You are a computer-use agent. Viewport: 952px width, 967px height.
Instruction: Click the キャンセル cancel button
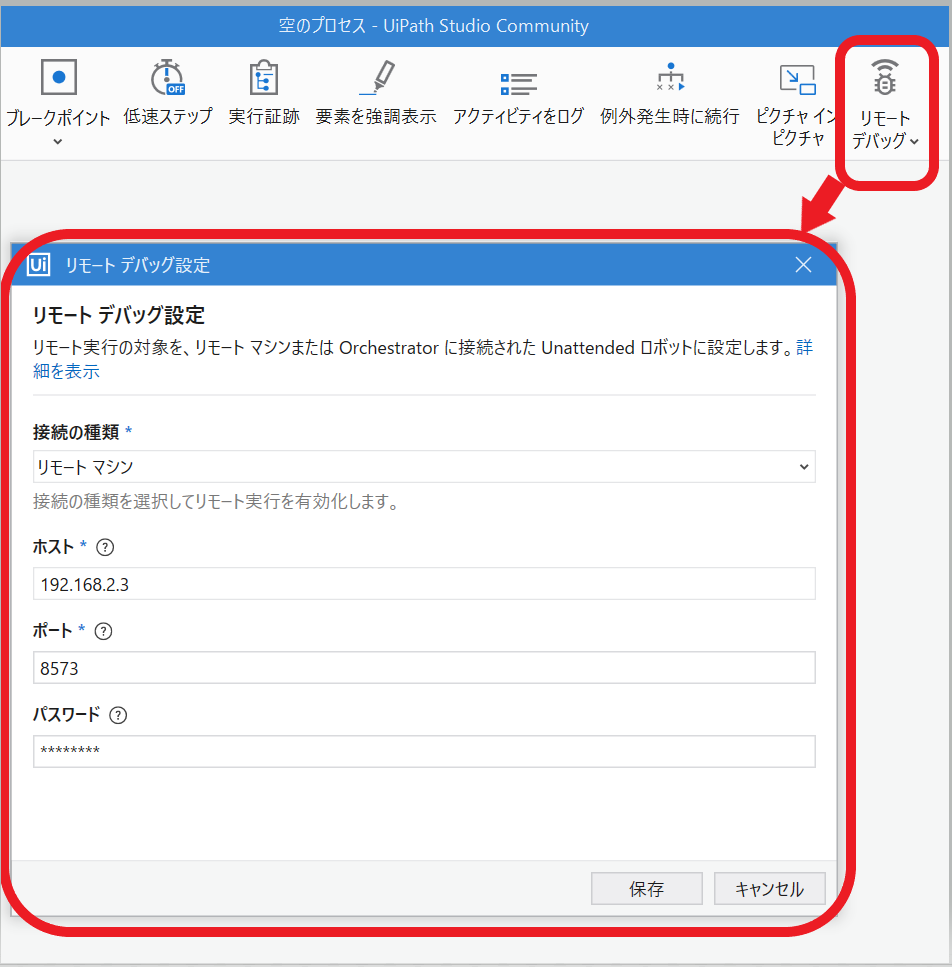[769, 889]
